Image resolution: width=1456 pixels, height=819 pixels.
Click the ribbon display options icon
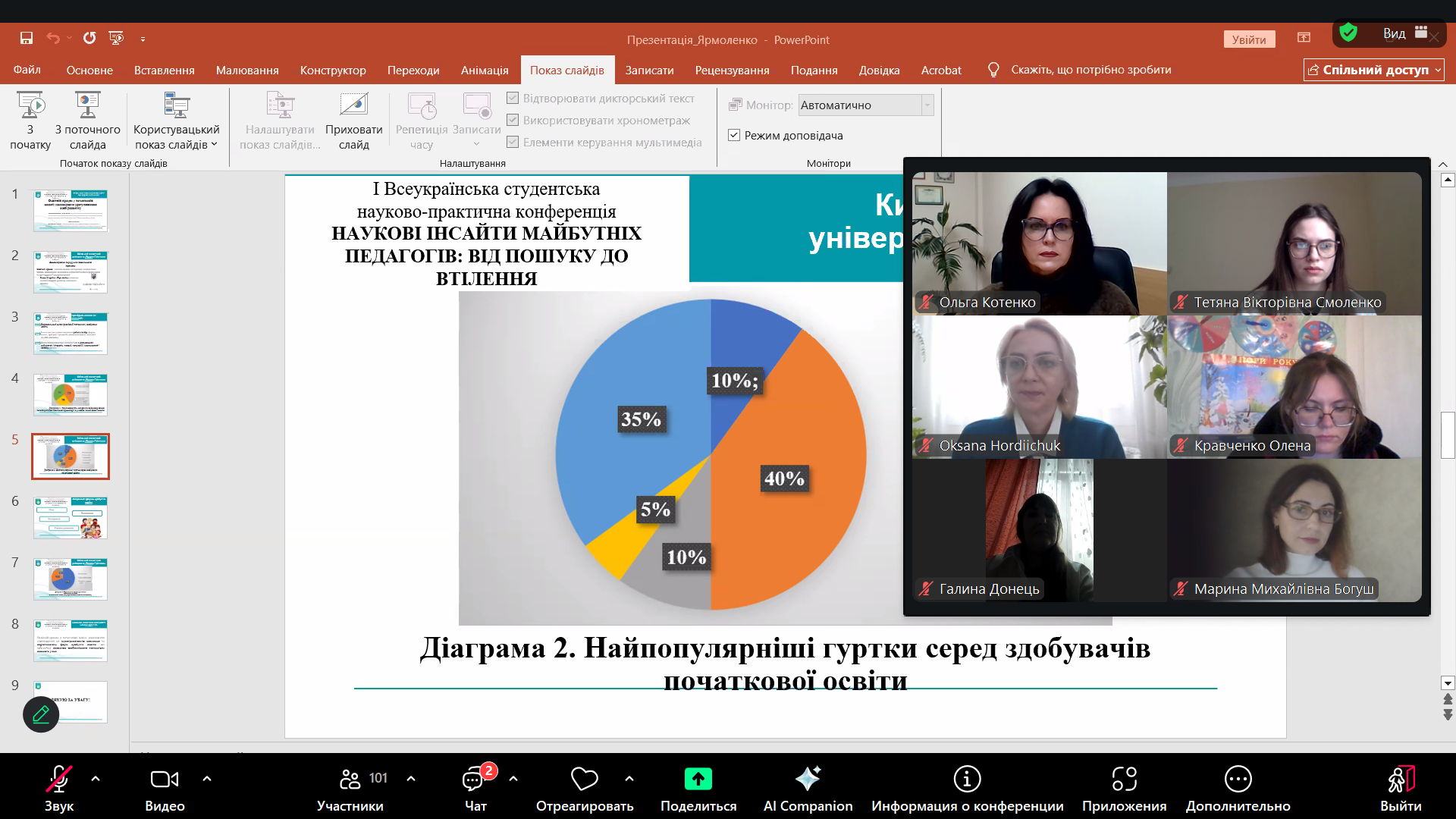[1304, 38]
